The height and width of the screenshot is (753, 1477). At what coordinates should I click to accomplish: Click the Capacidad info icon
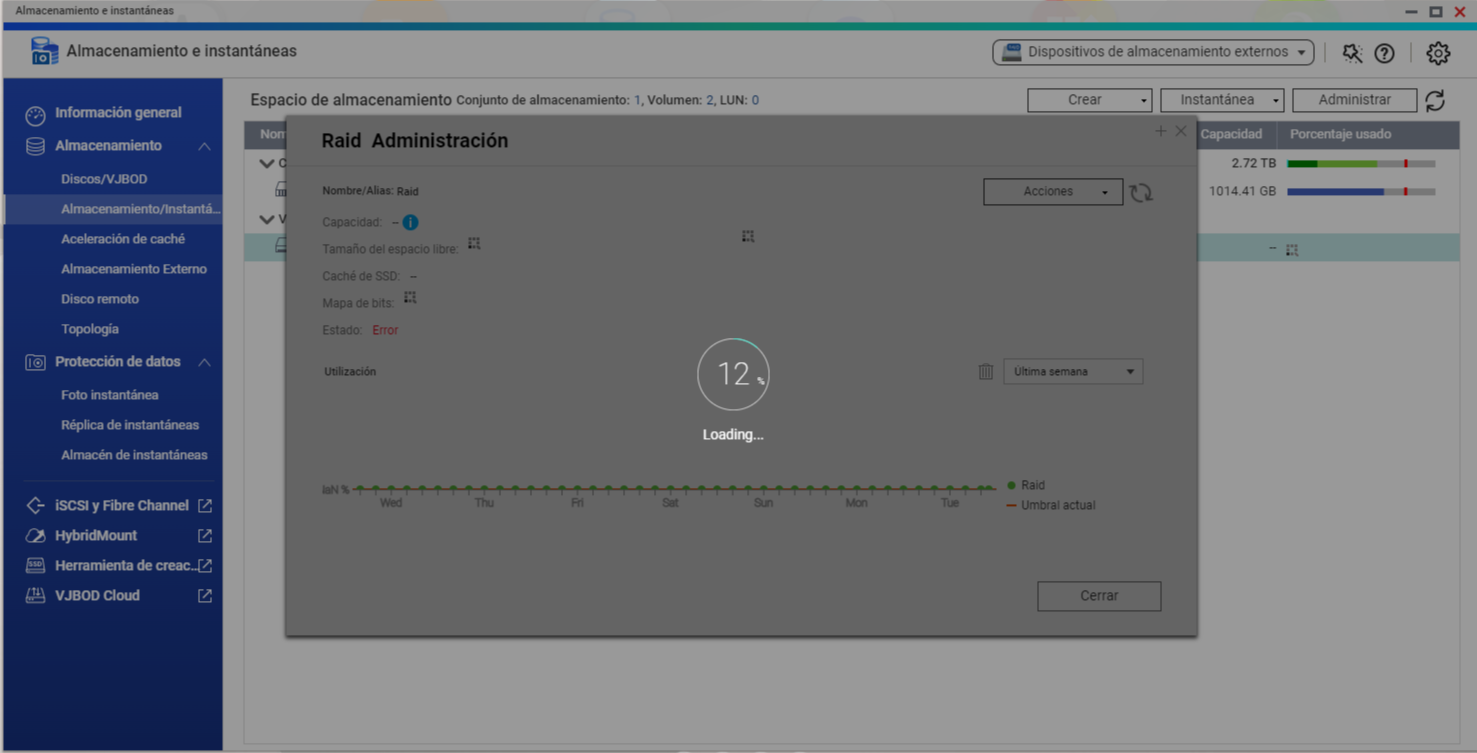pos(410,222)
